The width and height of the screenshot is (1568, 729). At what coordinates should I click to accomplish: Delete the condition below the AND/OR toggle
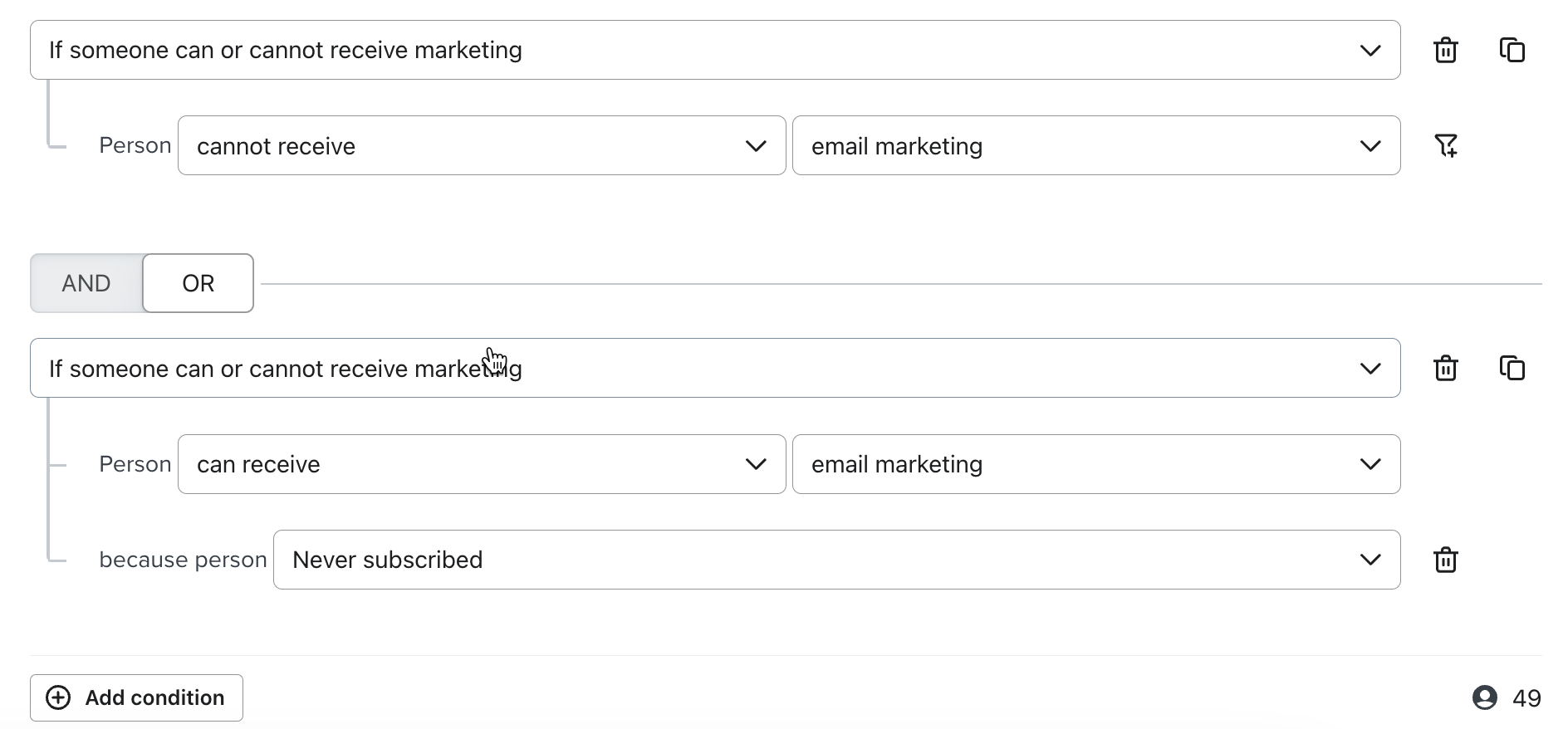(1445, 369)
